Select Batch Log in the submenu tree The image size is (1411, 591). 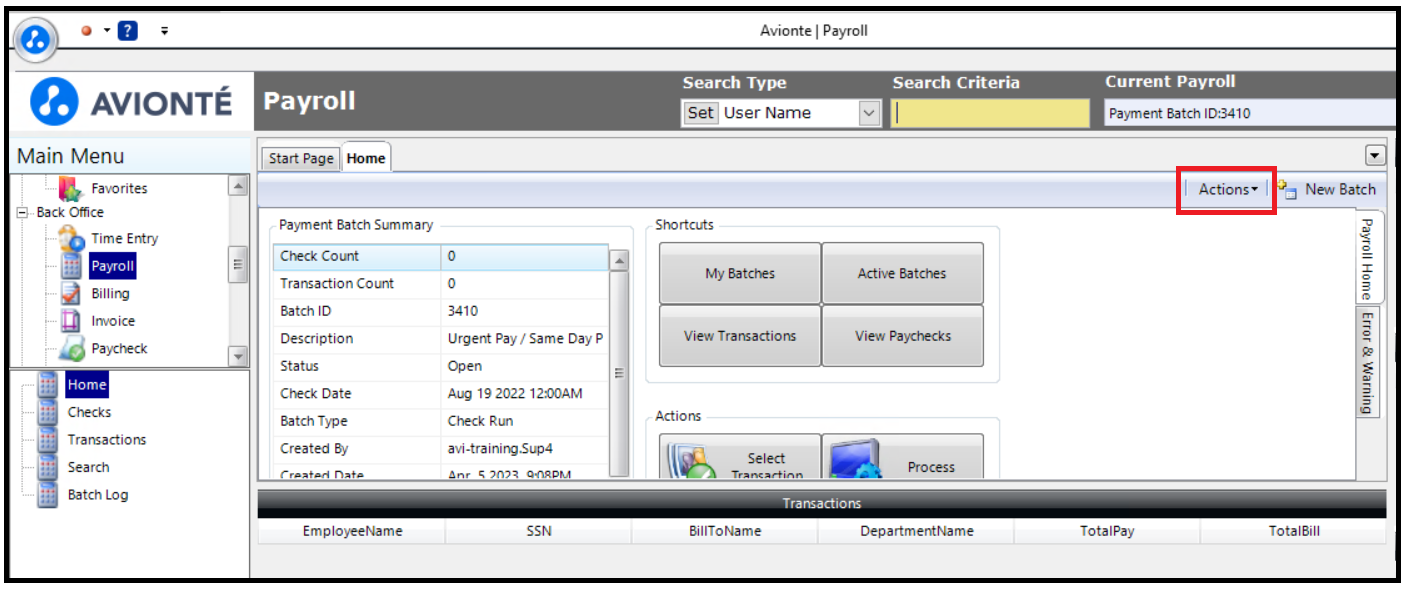point(98,495)
